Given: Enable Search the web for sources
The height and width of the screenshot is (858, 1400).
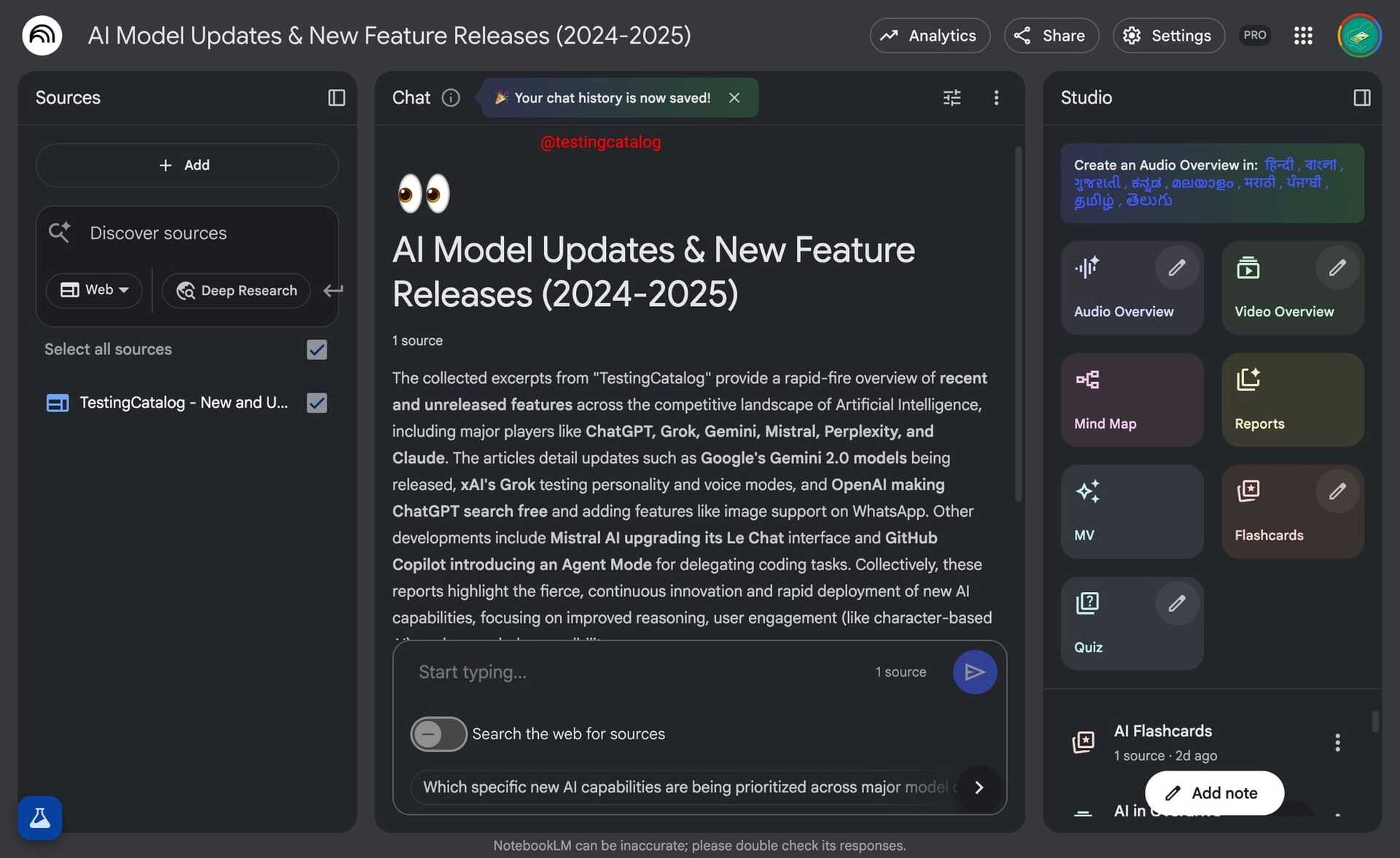Looking at the screenshot, I should (438, 734).
